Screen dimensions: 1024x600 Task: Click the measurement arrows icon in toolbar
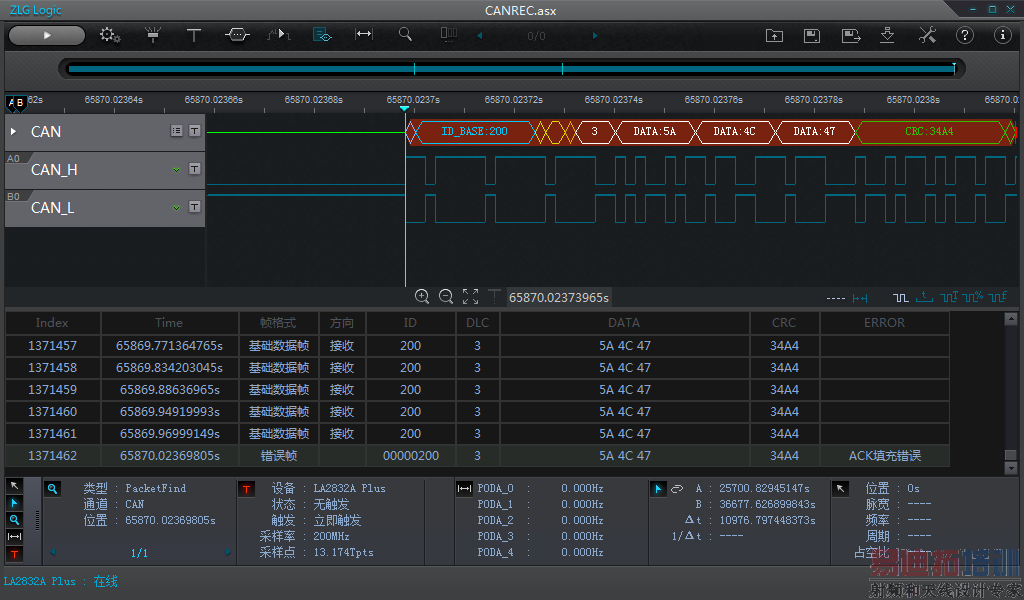[364, 34]
